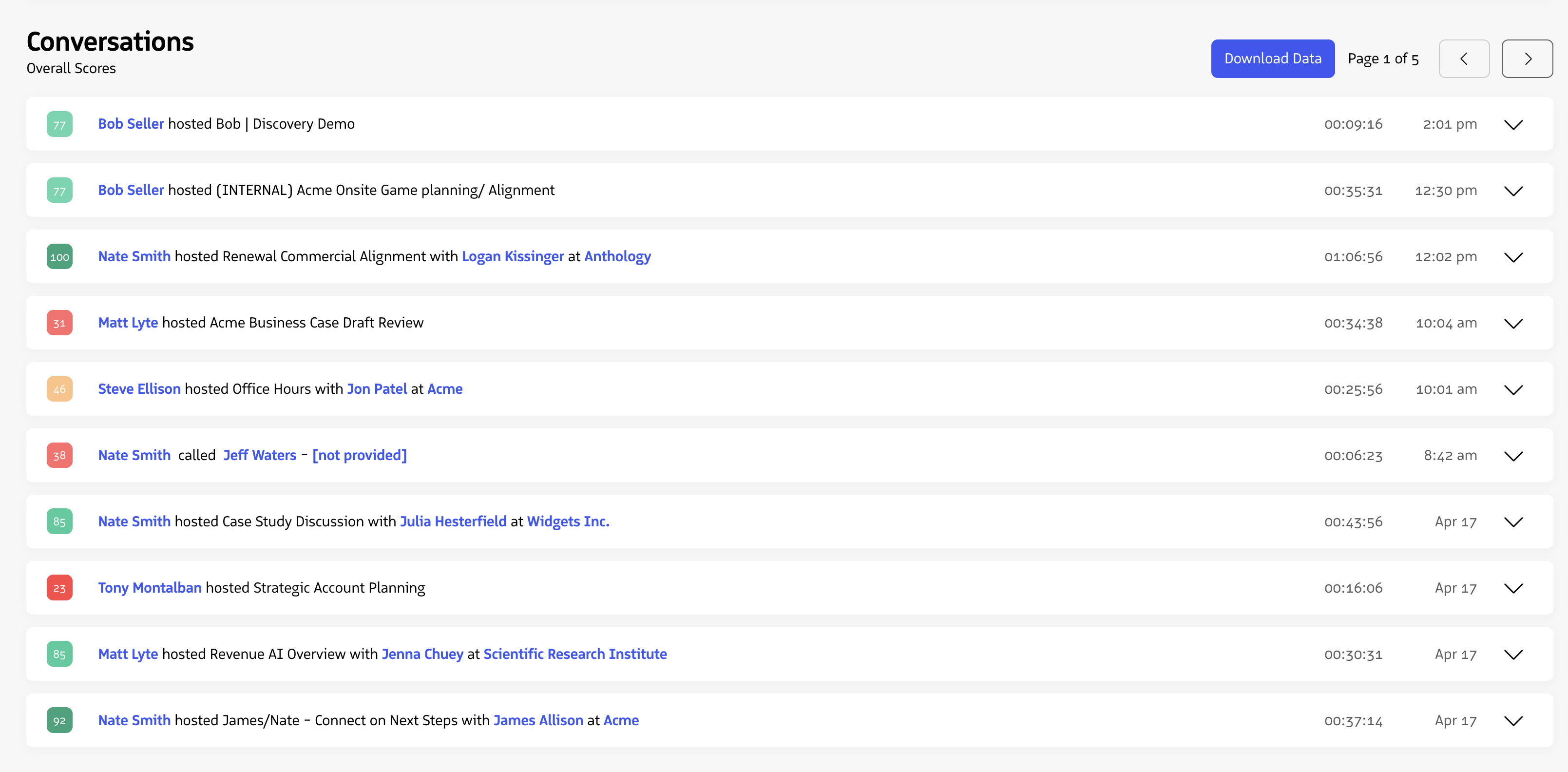Click the 2:01 pm timestamp
The width and height of the screenshot is (1568, 772).
tap(1450, 124)
